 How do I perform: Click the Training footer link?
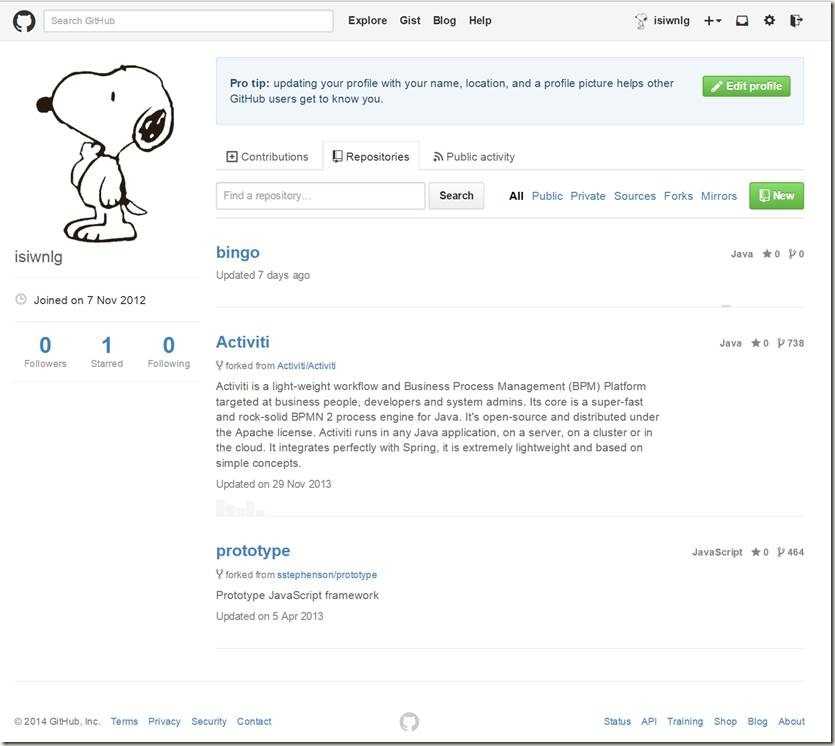(685, 722)
